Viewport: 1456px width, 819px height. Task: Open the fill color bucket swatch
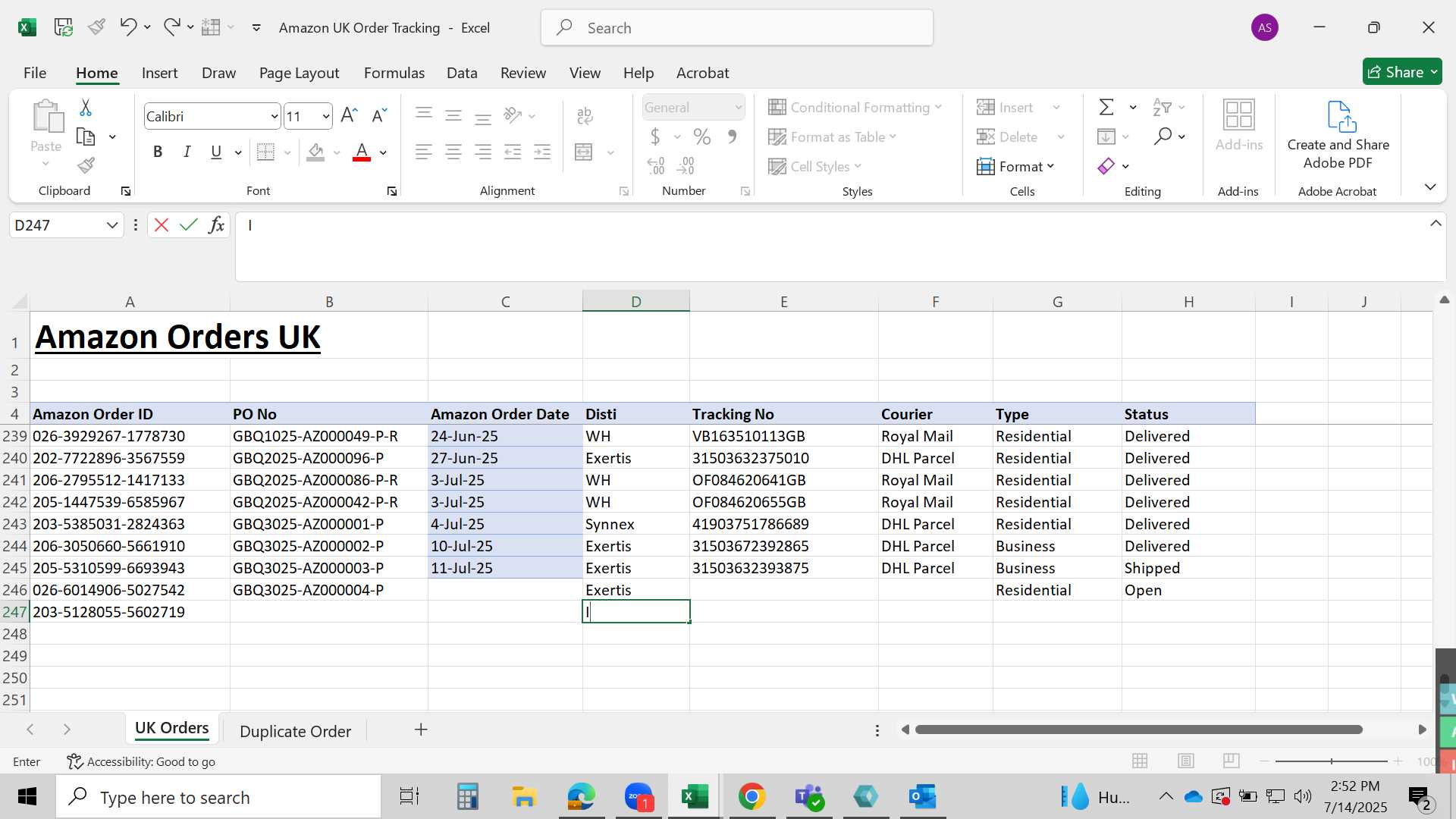tap(316, 152)
